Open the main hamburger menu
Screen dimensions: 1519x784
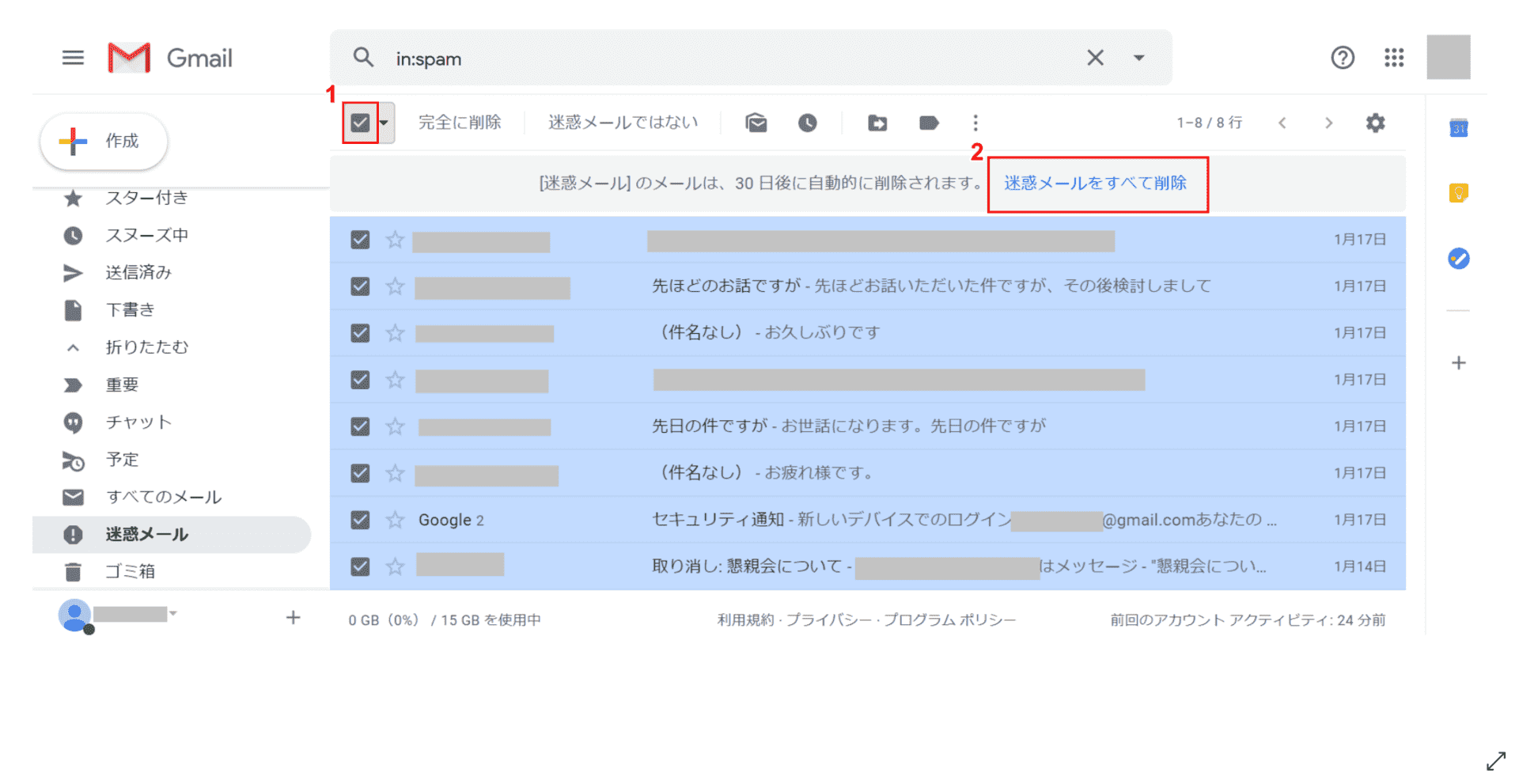[73, 58]
